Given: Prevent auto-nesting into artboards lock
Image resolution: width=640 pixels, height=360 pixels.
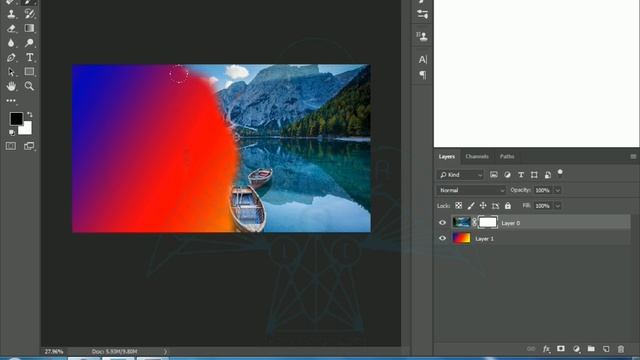Looking at the screenshot, I should (496, 206).
